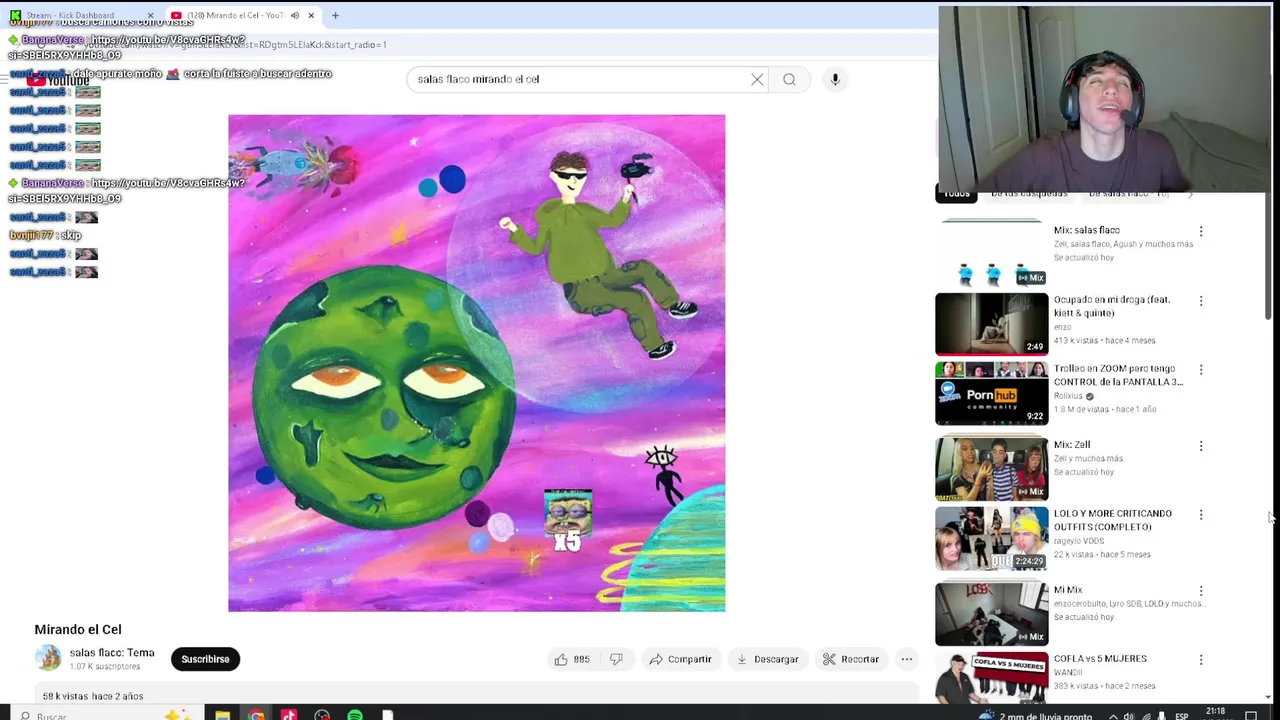
Task: Like the Mirando el Cel video
Action: coord(572,659)
